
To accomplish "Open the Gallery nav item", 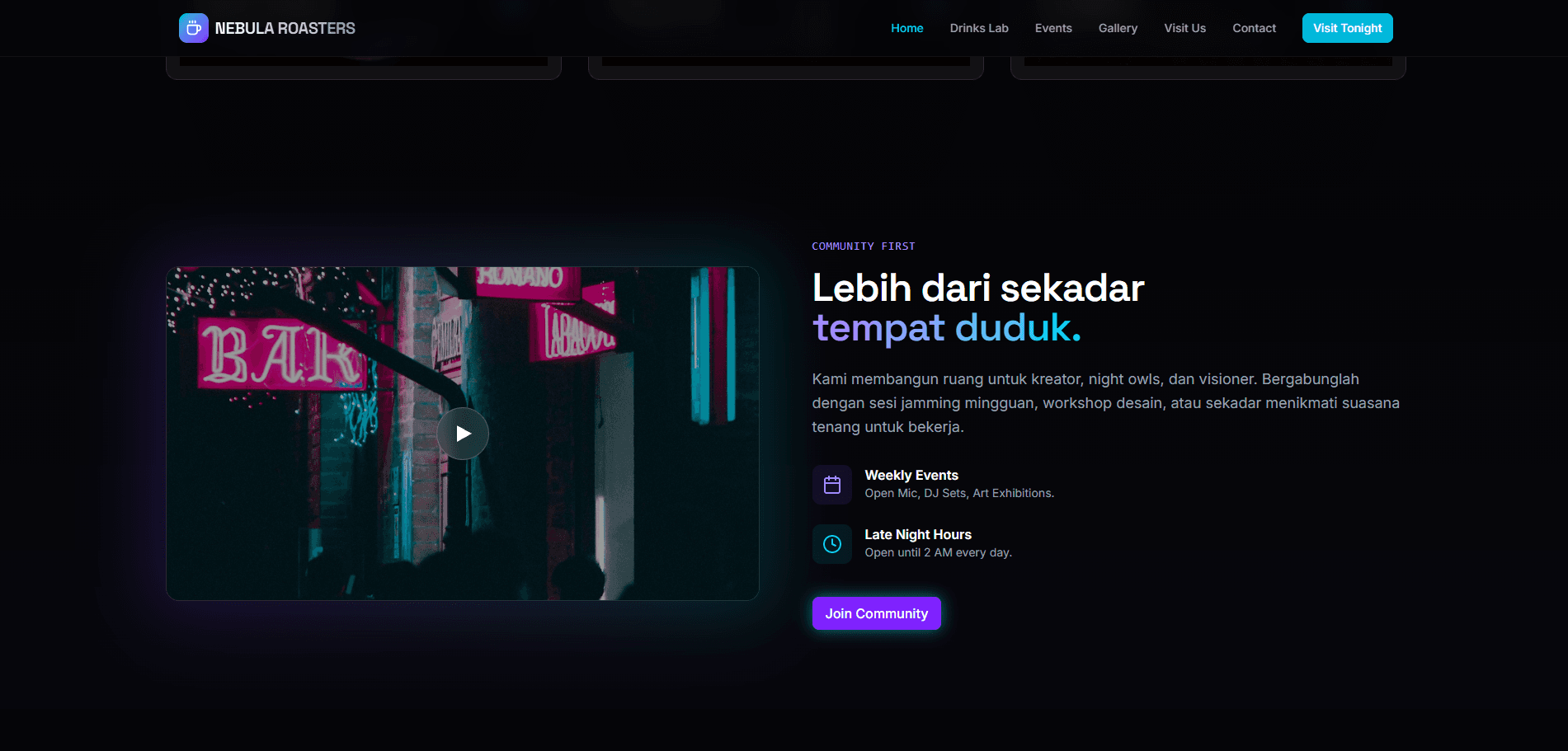I will [x=1117, y=28].
